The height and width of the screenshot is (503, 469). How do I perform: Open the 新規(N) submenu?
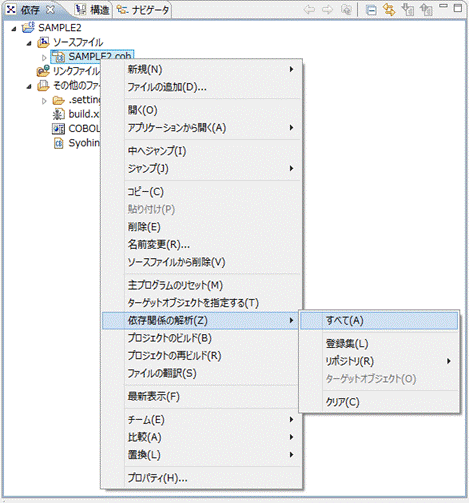click(202, 69)
